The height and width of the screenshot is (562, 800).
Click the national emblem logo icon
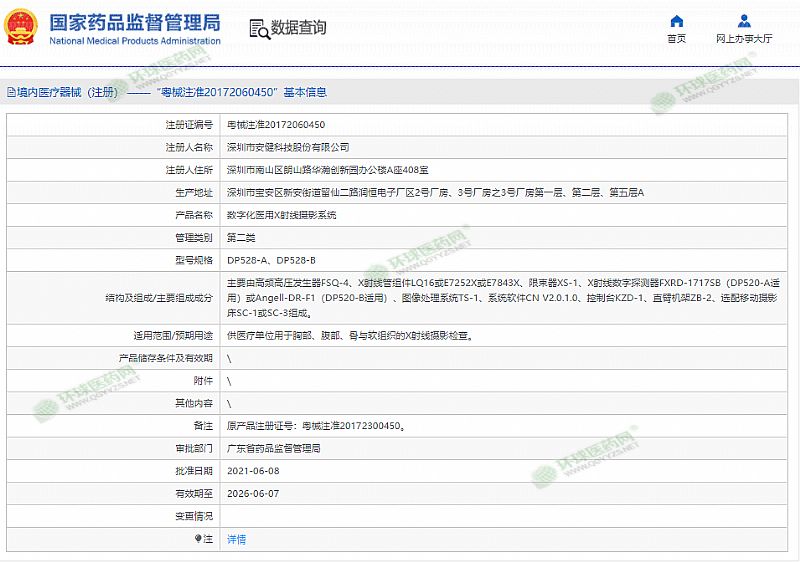24,29
